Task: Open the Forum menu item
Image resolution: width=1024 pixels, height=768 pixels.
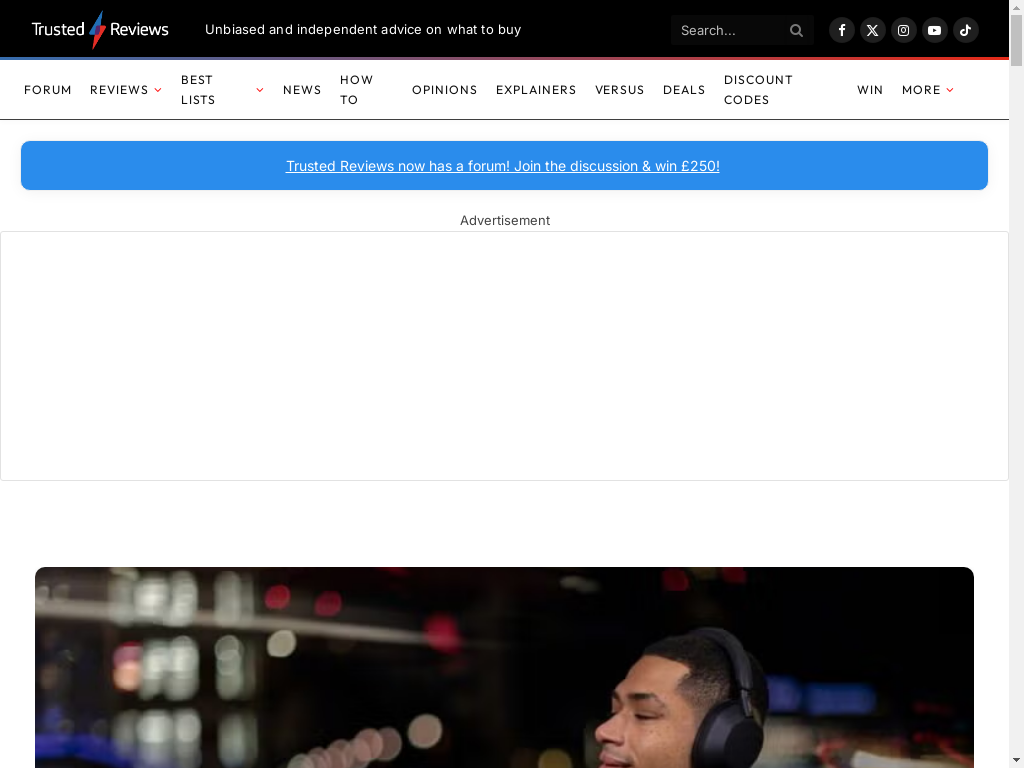Action: pos(48,90)
